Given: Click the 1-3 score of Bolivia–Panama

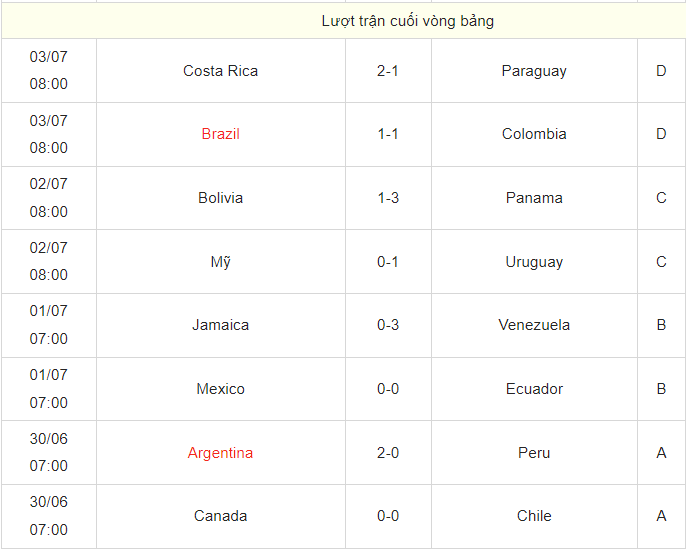Looking at the screenshot, I should tap(388, 198).
